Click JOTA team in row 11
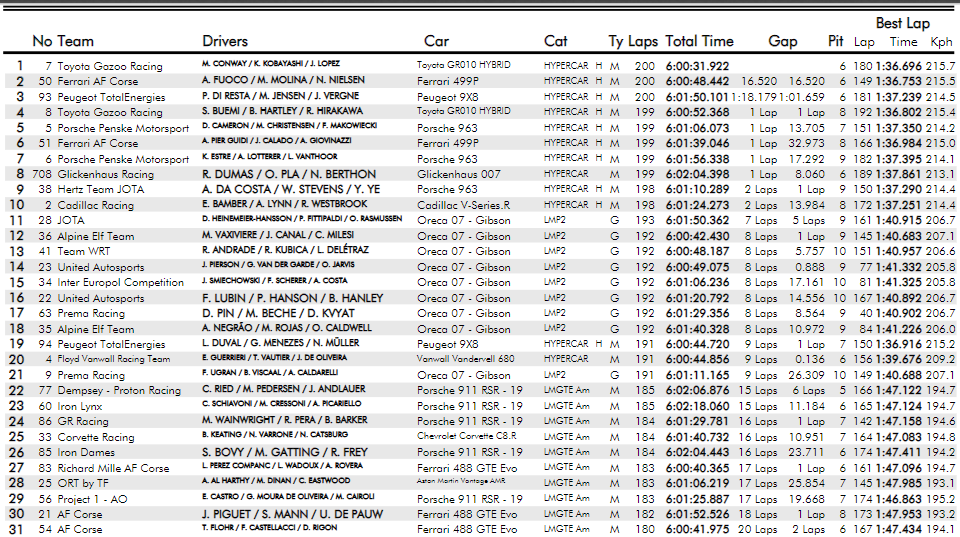Screen dimensions: 960x537 71,220
